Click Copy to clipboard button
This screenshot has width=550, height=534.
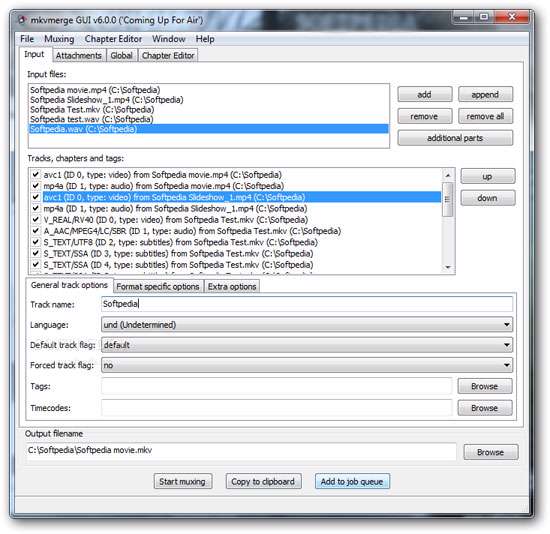pos(263,481)
